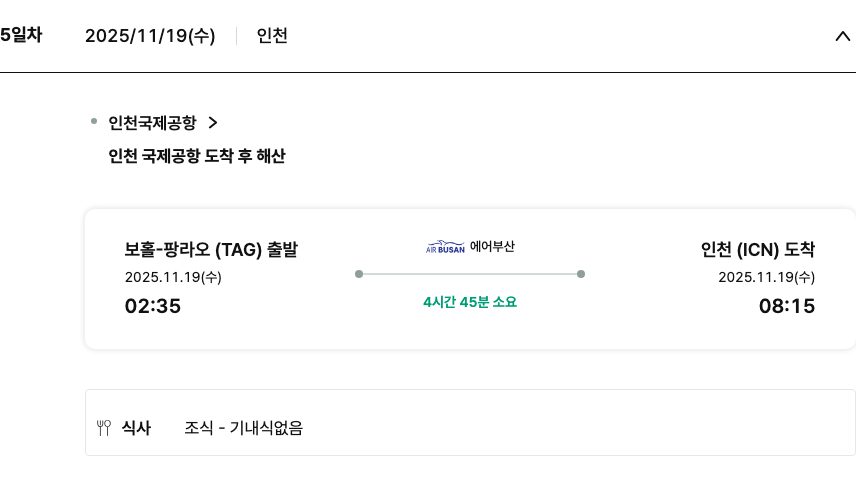Click the 4시간 45분 소요 duration text
The width and height of the screenshot is (856, 496).
point(470,302)
